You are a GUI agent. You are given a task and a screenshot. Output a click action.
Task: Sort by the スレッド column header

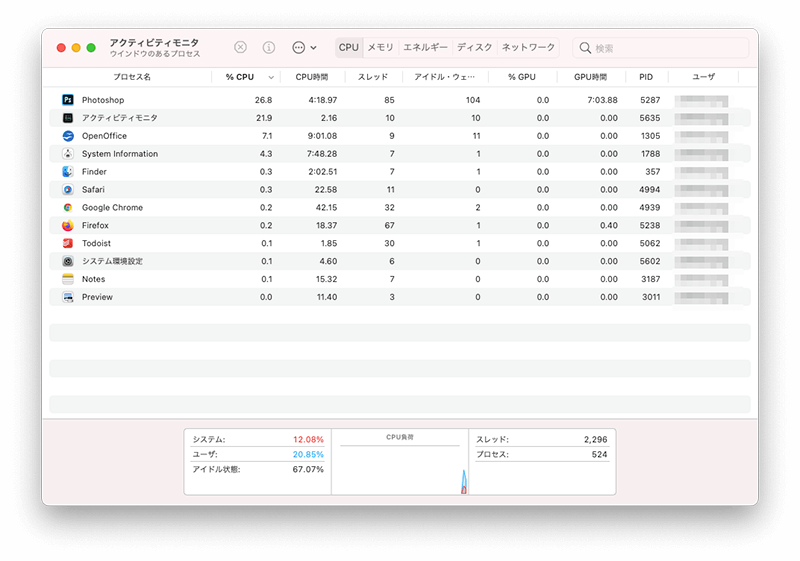coord(373,77)
